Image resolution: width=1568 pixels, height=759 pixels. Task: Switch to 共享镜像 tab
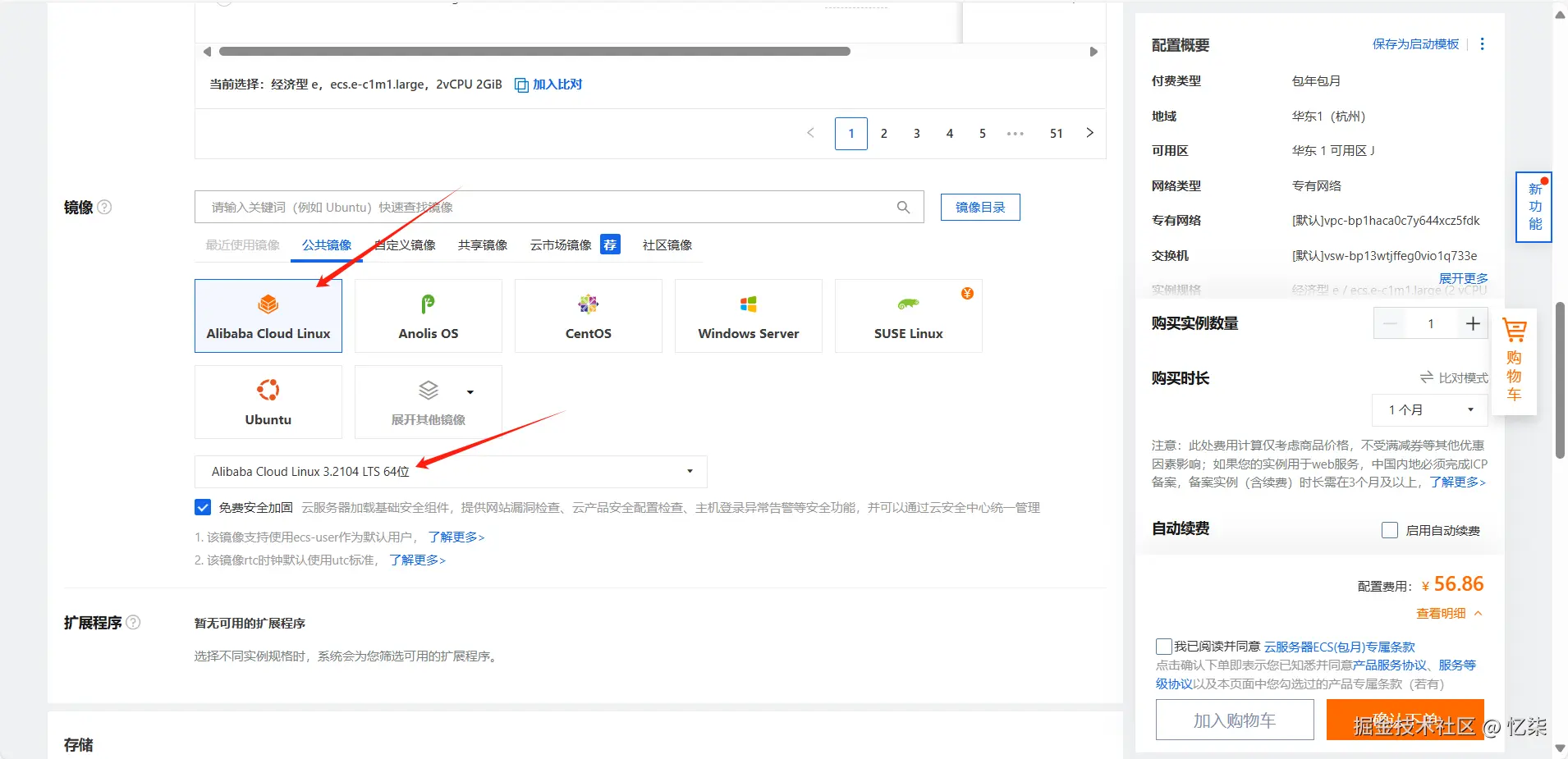coord(483,245)
